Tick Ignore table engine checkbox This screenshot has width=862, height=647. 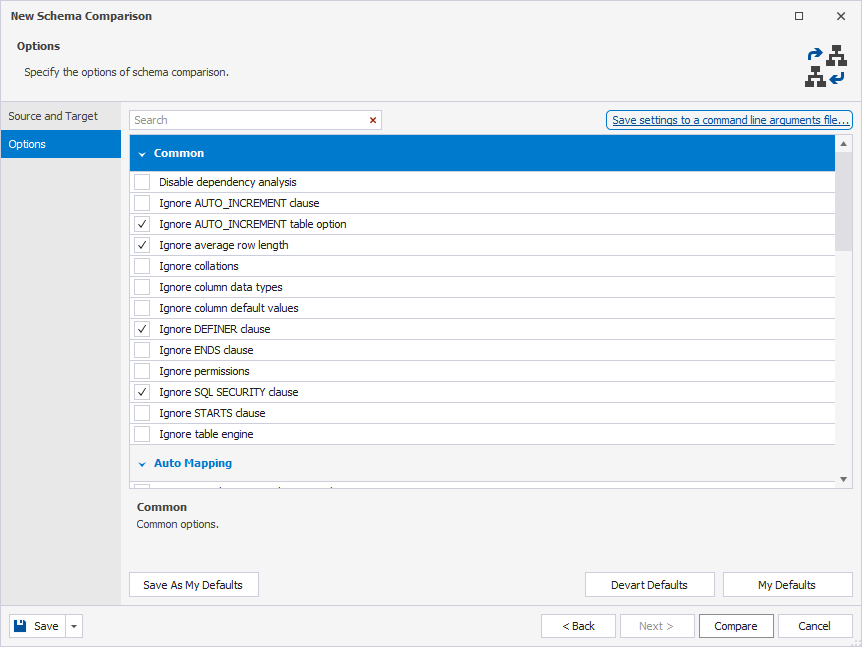142,434
